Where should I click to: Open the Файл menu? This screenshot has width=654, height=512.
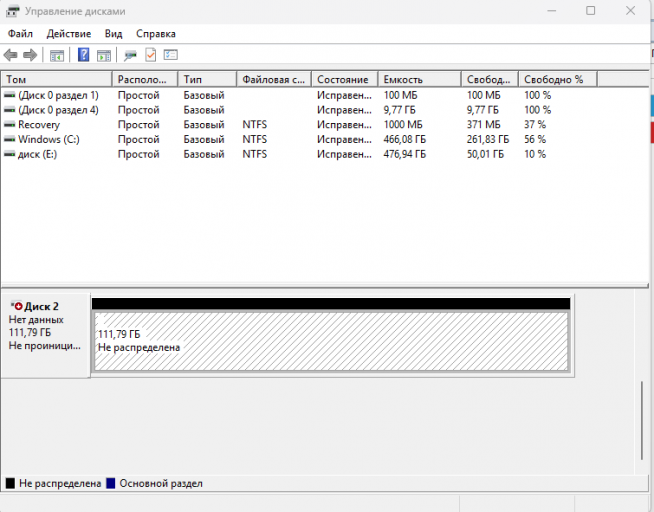tap(20, 34)
